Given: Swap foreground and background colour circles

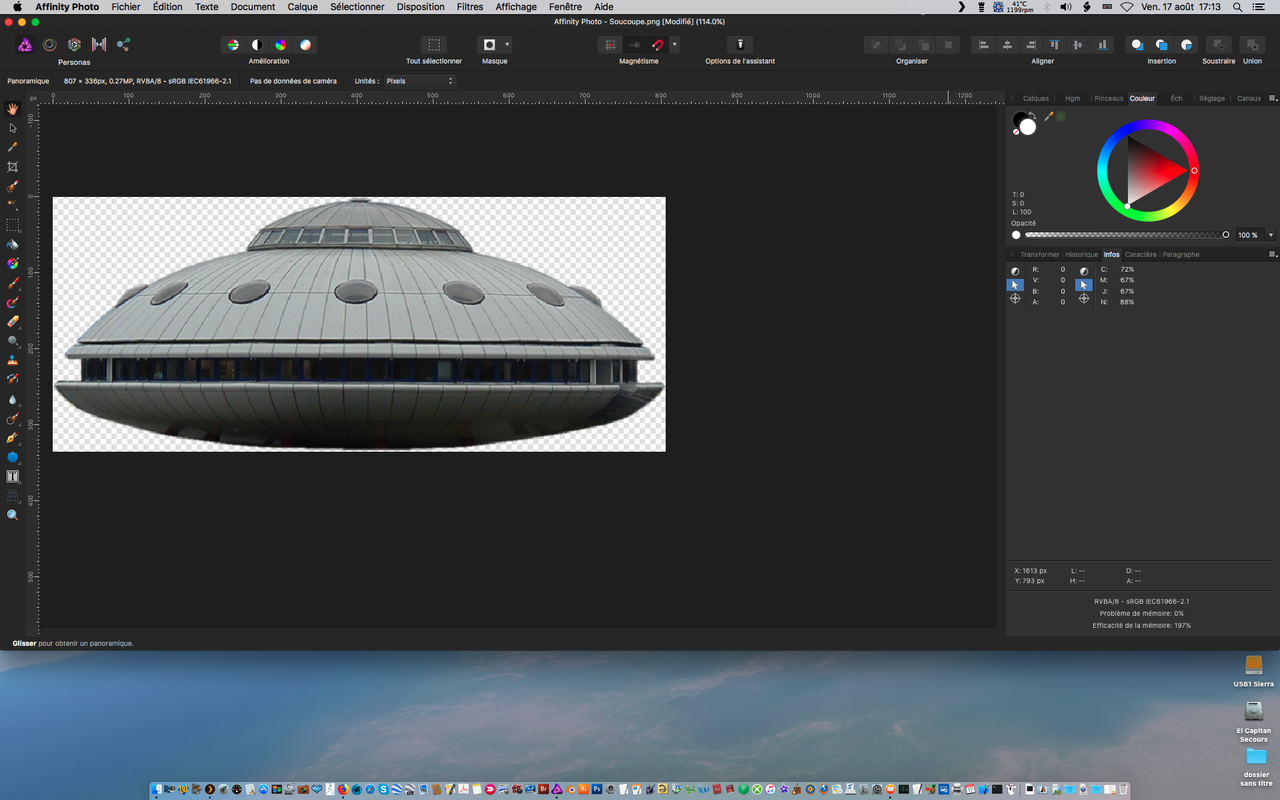Looking at the screenshot, I should [x=1031, y=115].
